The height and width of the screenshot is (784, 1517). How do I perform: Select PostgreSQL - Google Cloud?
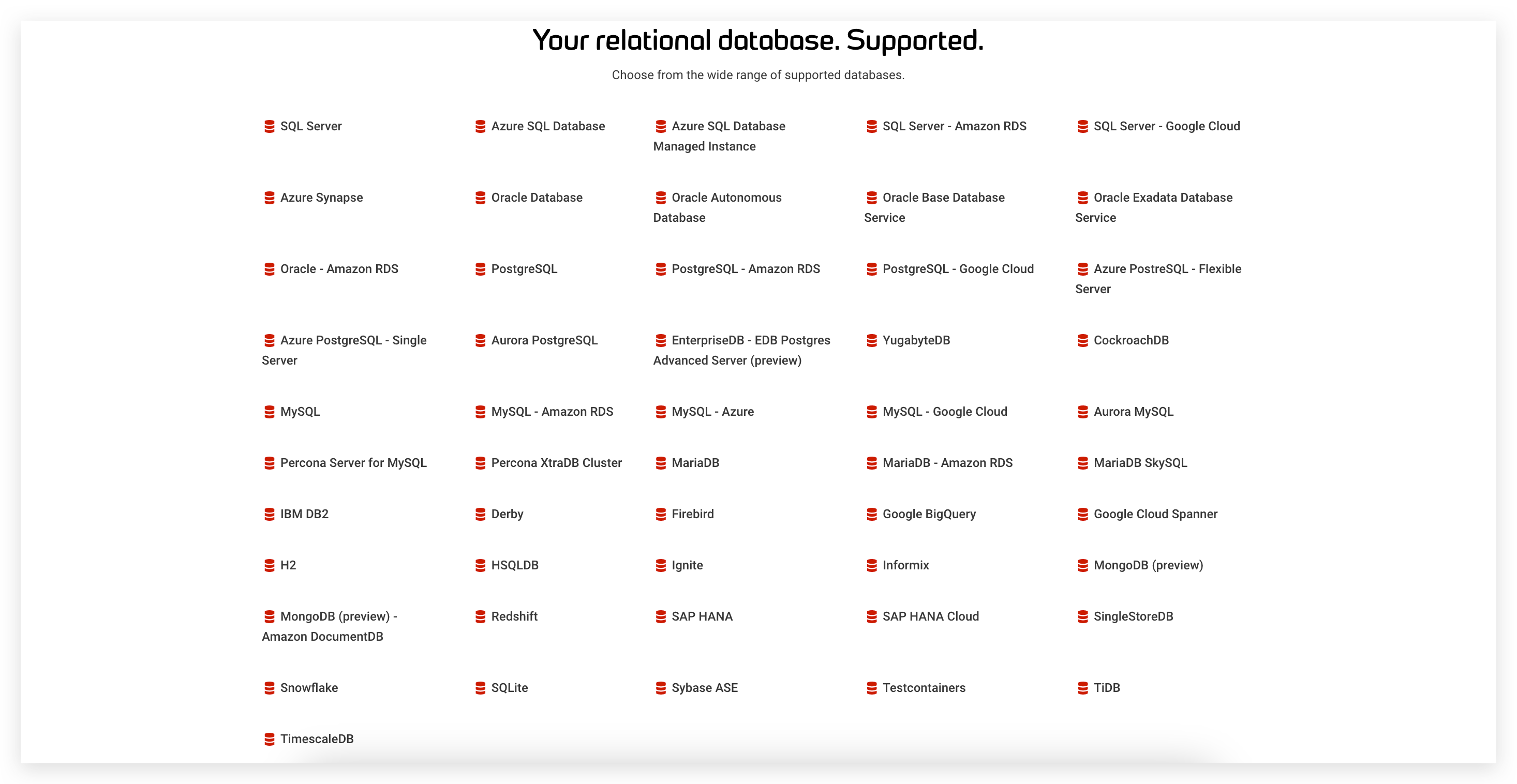(958, 269)
